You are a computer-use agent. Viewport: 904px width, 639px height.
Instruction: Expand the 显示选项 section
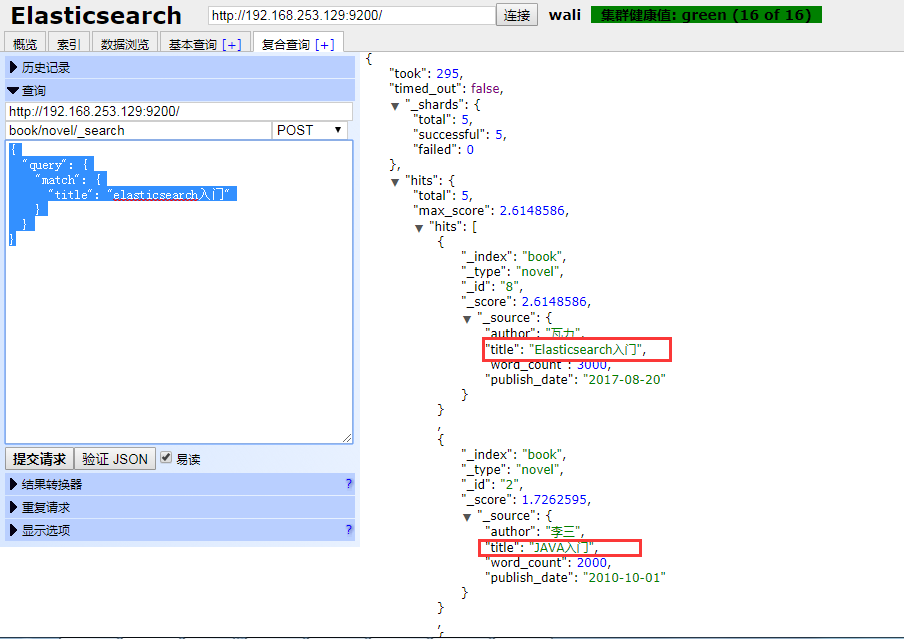(x=180, y=530)
